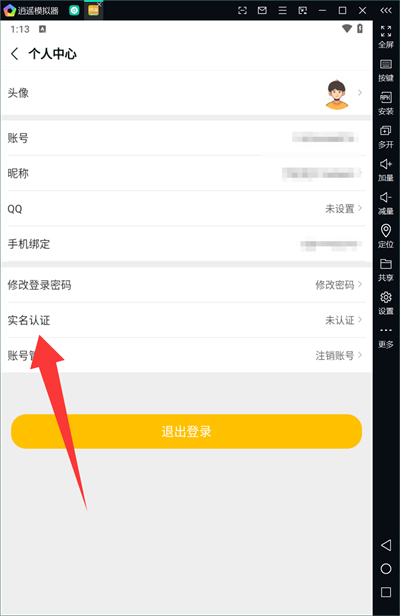Screen dimensions: 400x616
Task: Expand the 更多 more options
Action: point(385,337)
